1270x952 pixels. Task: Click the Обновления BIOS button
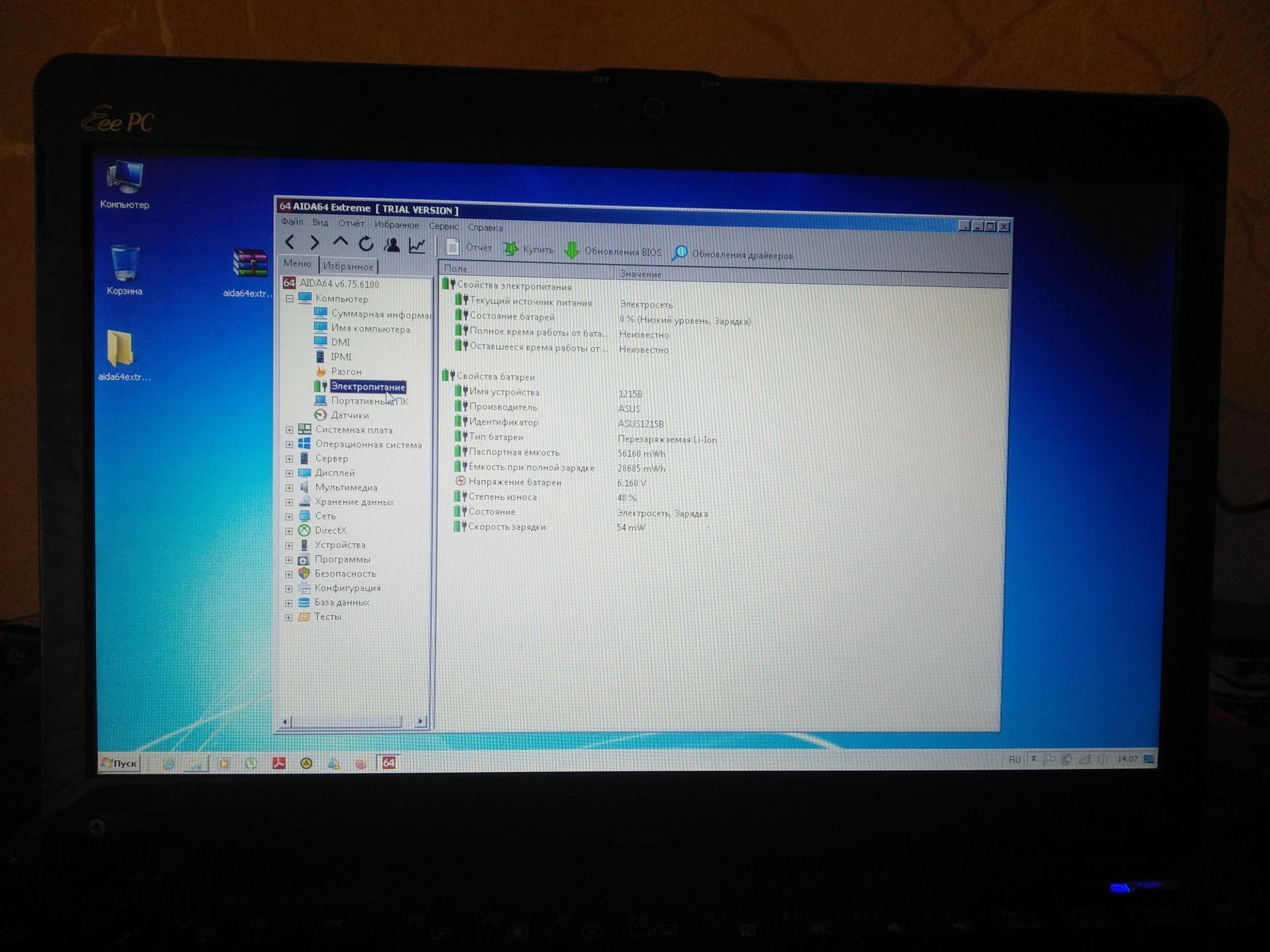coord(613,251)
